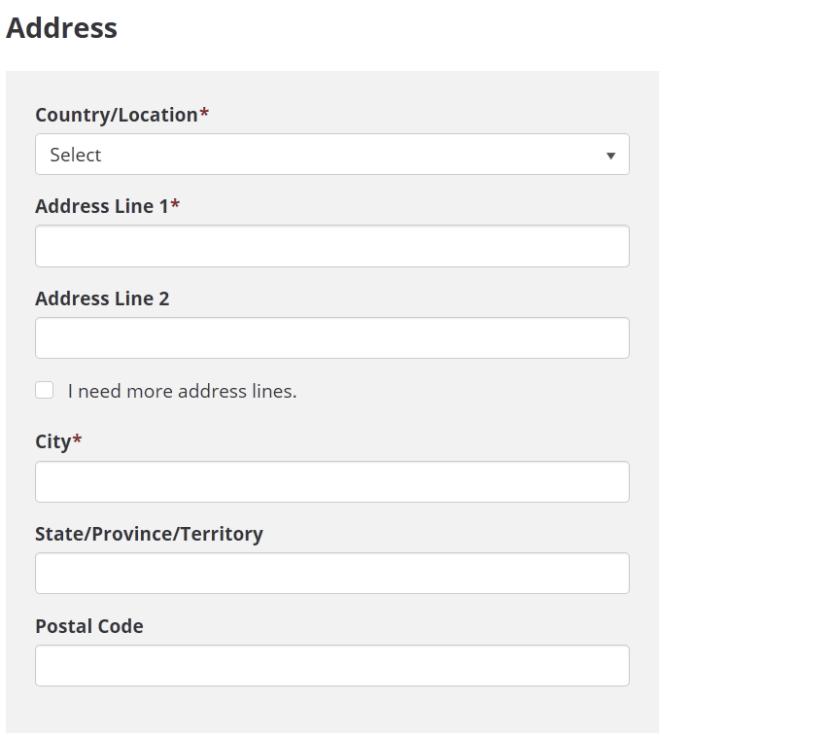Image resolution: width=831 pixels, height=737 pixels.
Task: Focus the Address Line 1 text field
Action: point(332,246)
